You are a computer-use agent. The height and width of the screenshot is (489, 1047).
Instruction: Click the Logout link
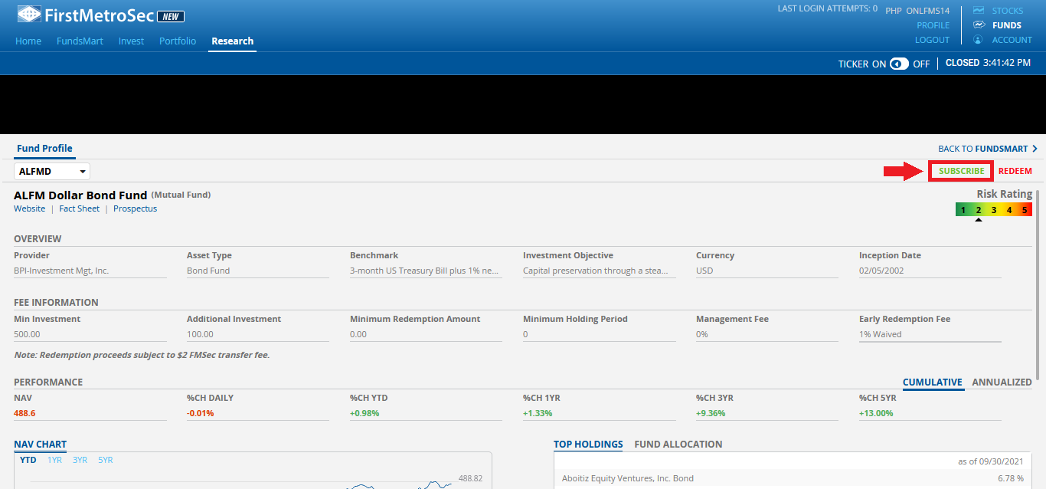coord(932,39)
